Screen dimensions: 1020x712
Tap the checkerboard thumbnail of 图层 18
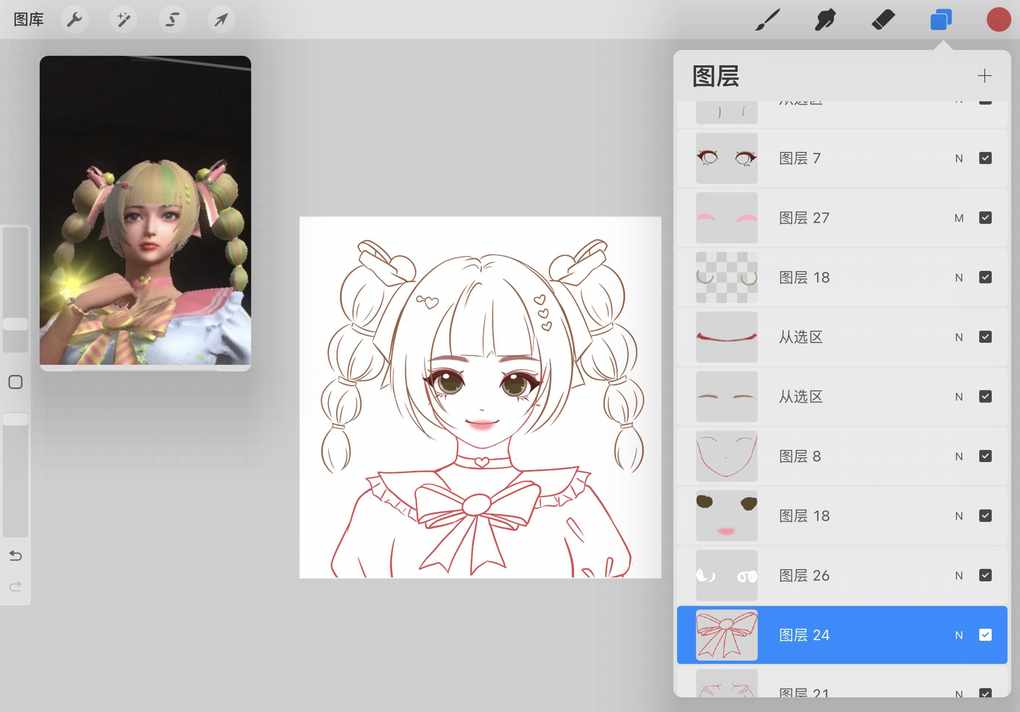coord(727,278)
